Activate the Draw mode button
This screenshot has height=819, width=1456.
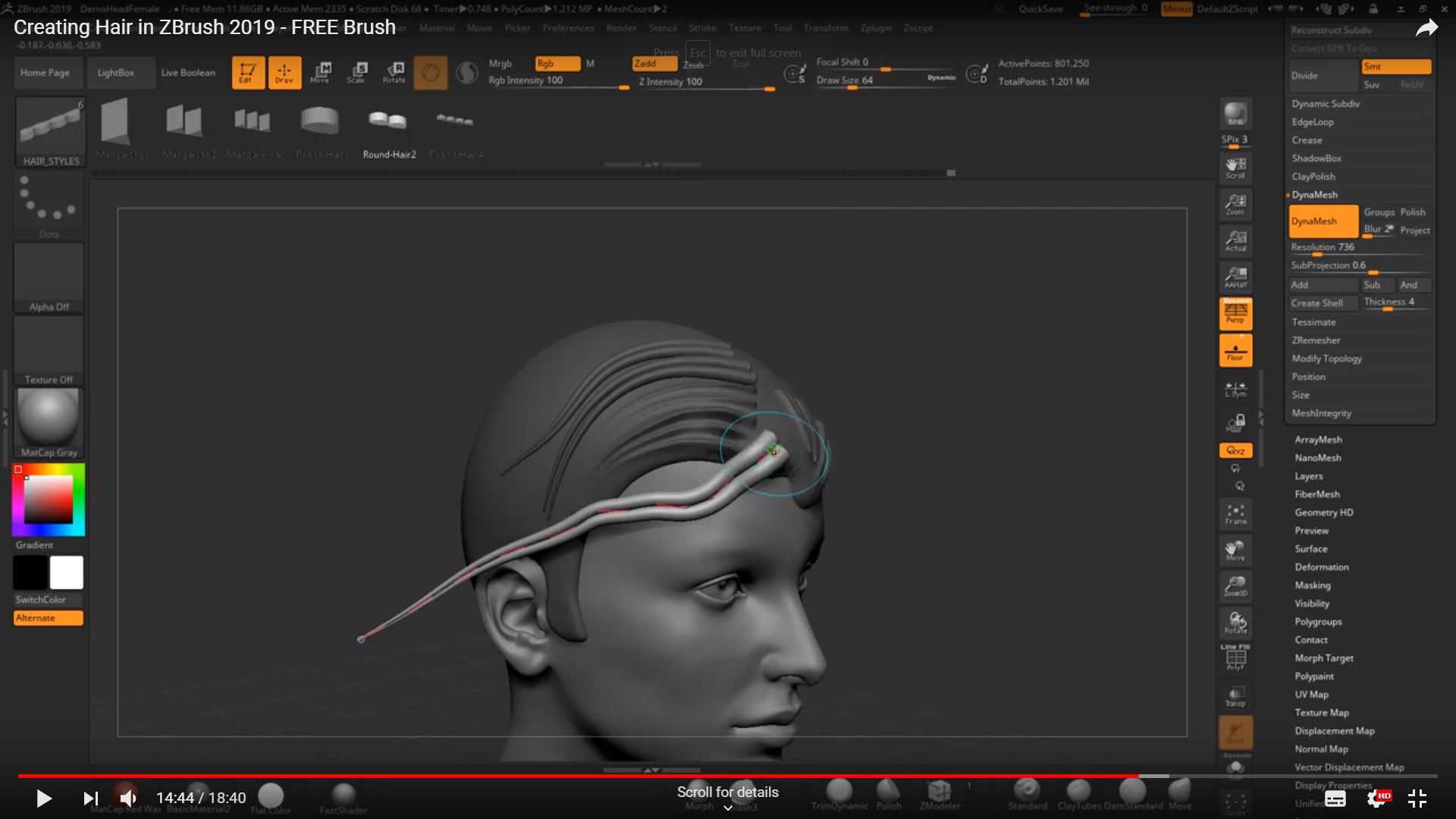point(284,73)
